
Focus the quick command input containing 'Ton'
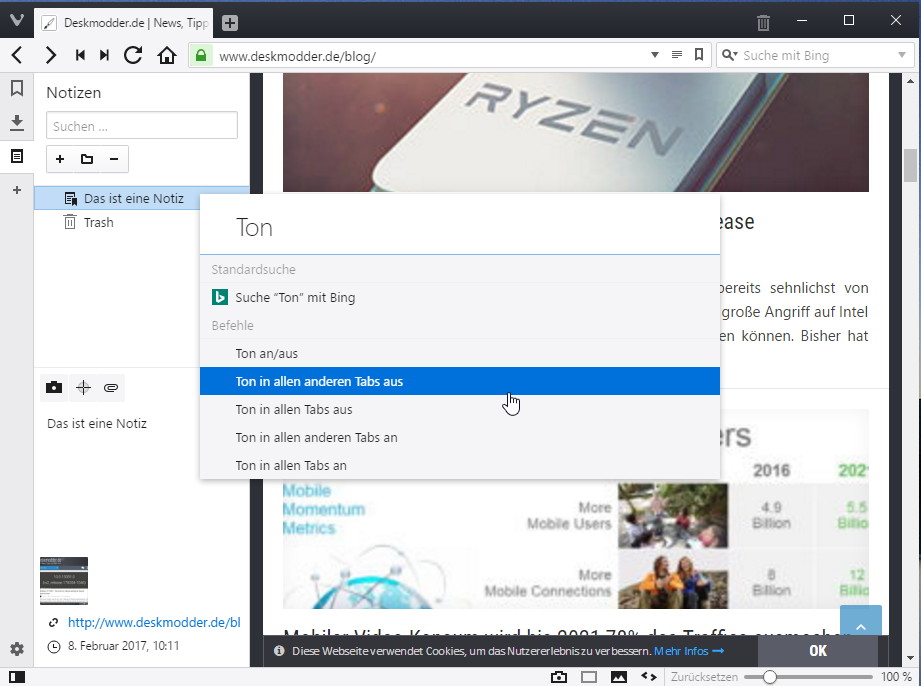coord(460,227)
